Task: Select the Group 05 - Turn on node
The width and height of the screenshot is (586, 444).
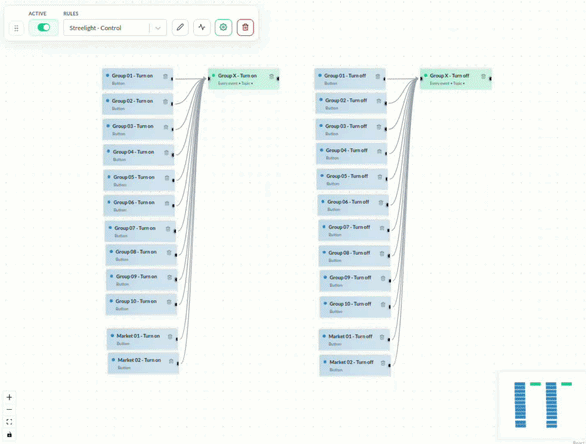Action: [x=139, y=181]
